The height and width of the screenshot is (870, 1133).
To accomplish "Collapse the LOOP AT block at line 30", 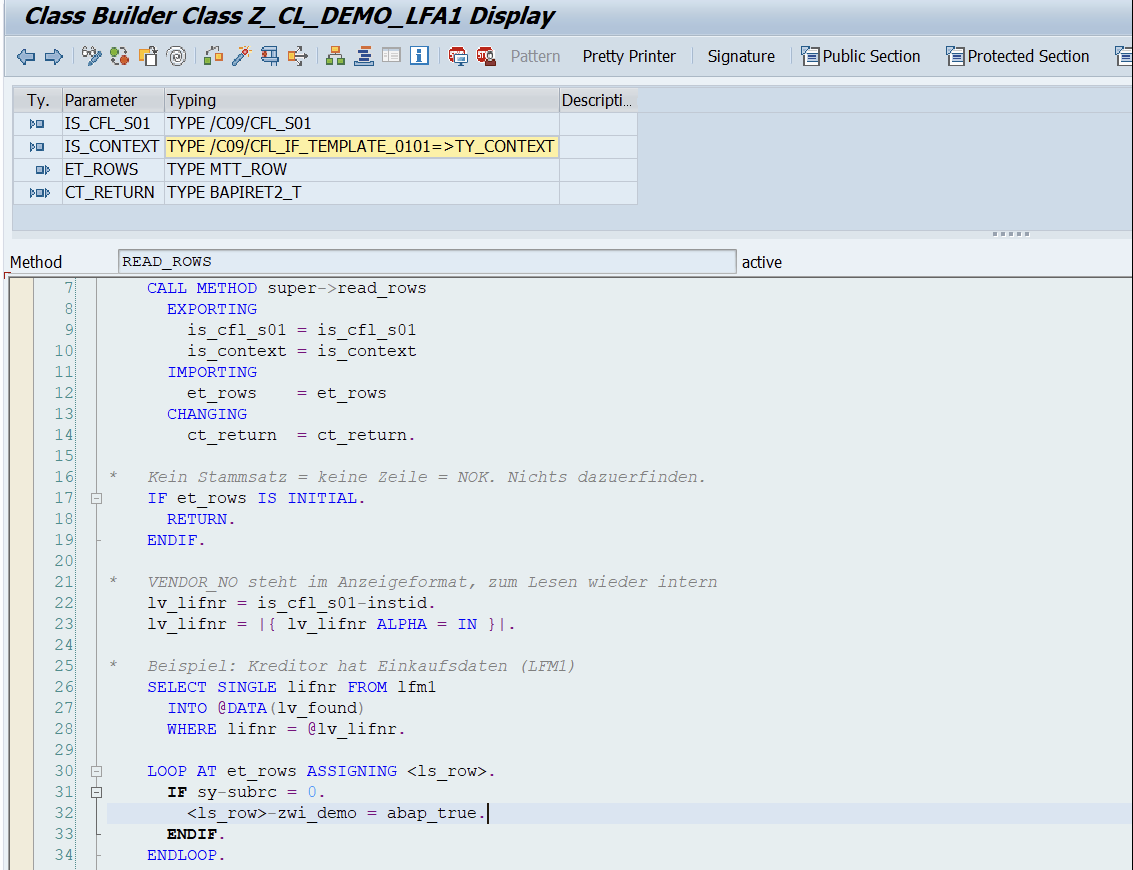I will 96,772.
